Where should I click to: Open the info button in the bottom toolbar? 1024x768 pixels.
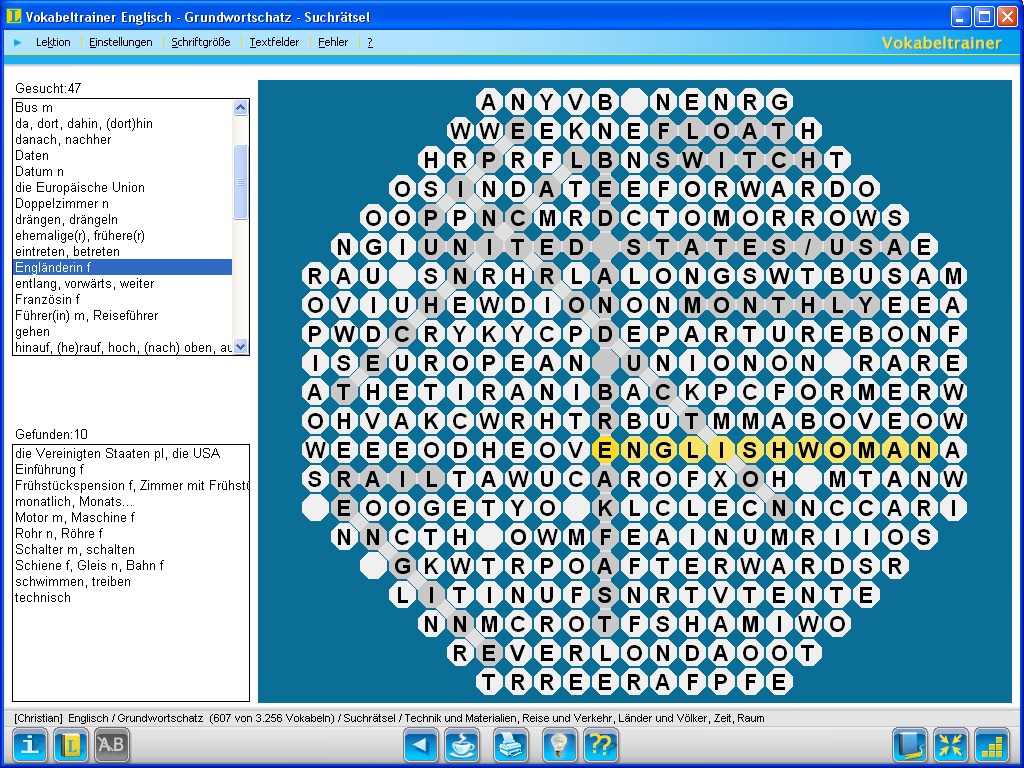(x=30, y=744)
